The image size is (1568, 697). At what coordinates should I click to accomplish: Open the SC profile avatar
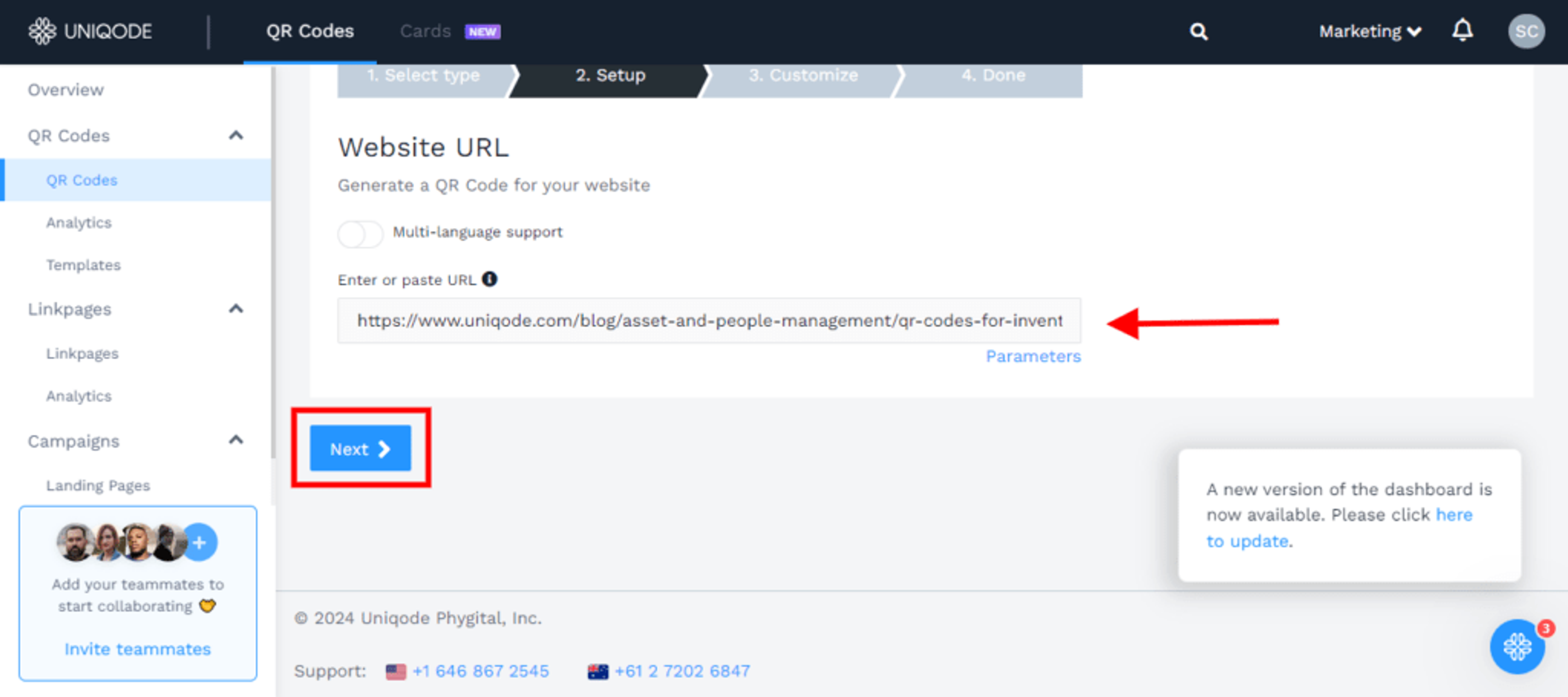(1526, 31)
